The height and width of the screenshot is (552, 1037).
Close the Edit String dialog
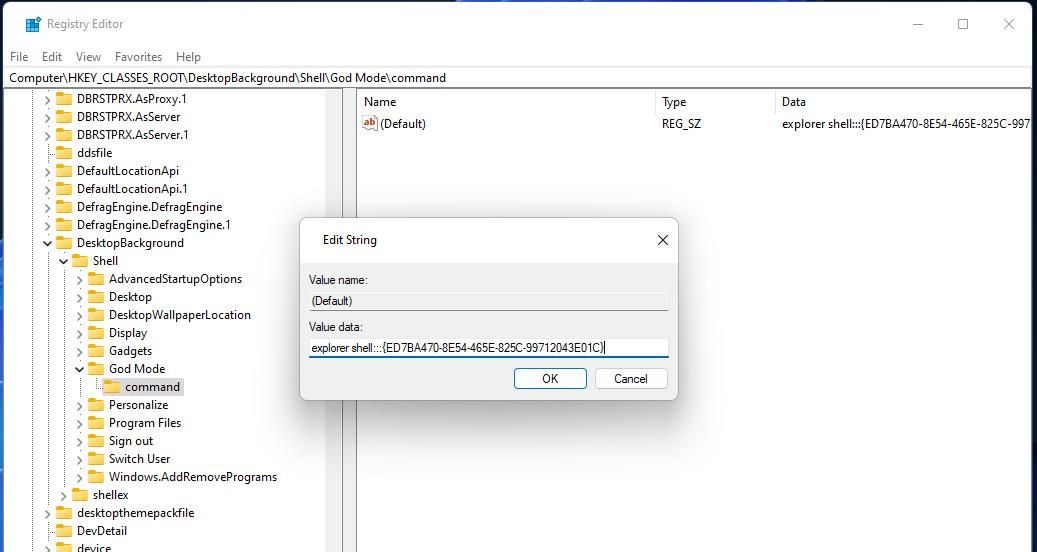coord(663,240)
